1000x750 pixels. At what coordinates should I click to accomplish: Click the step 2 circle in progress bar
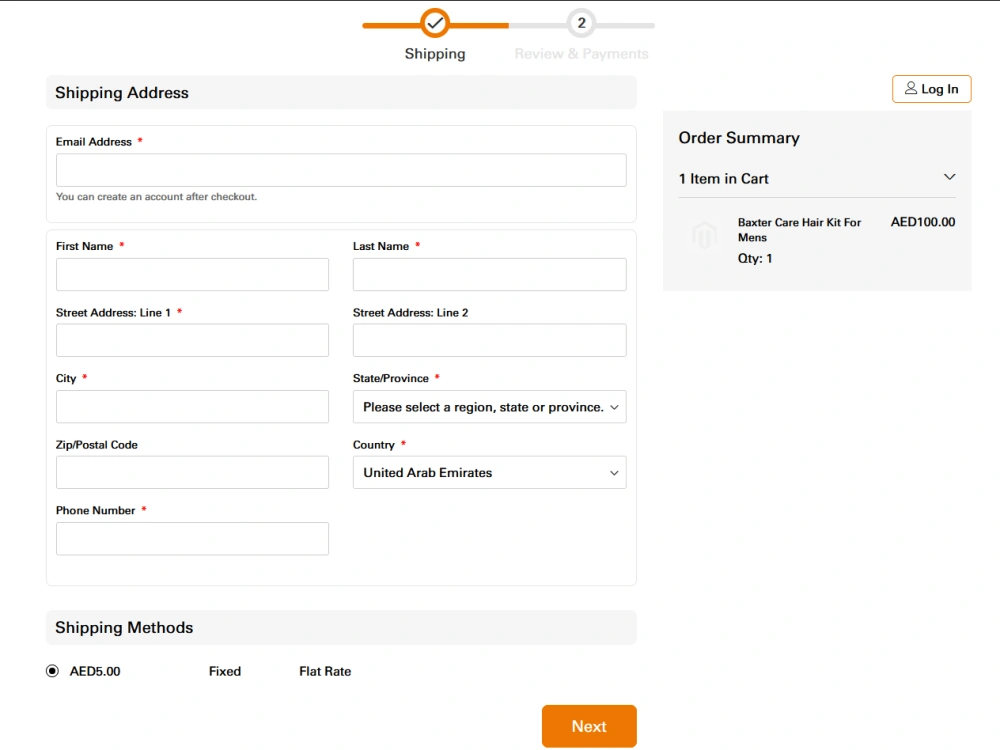(581, 24)
